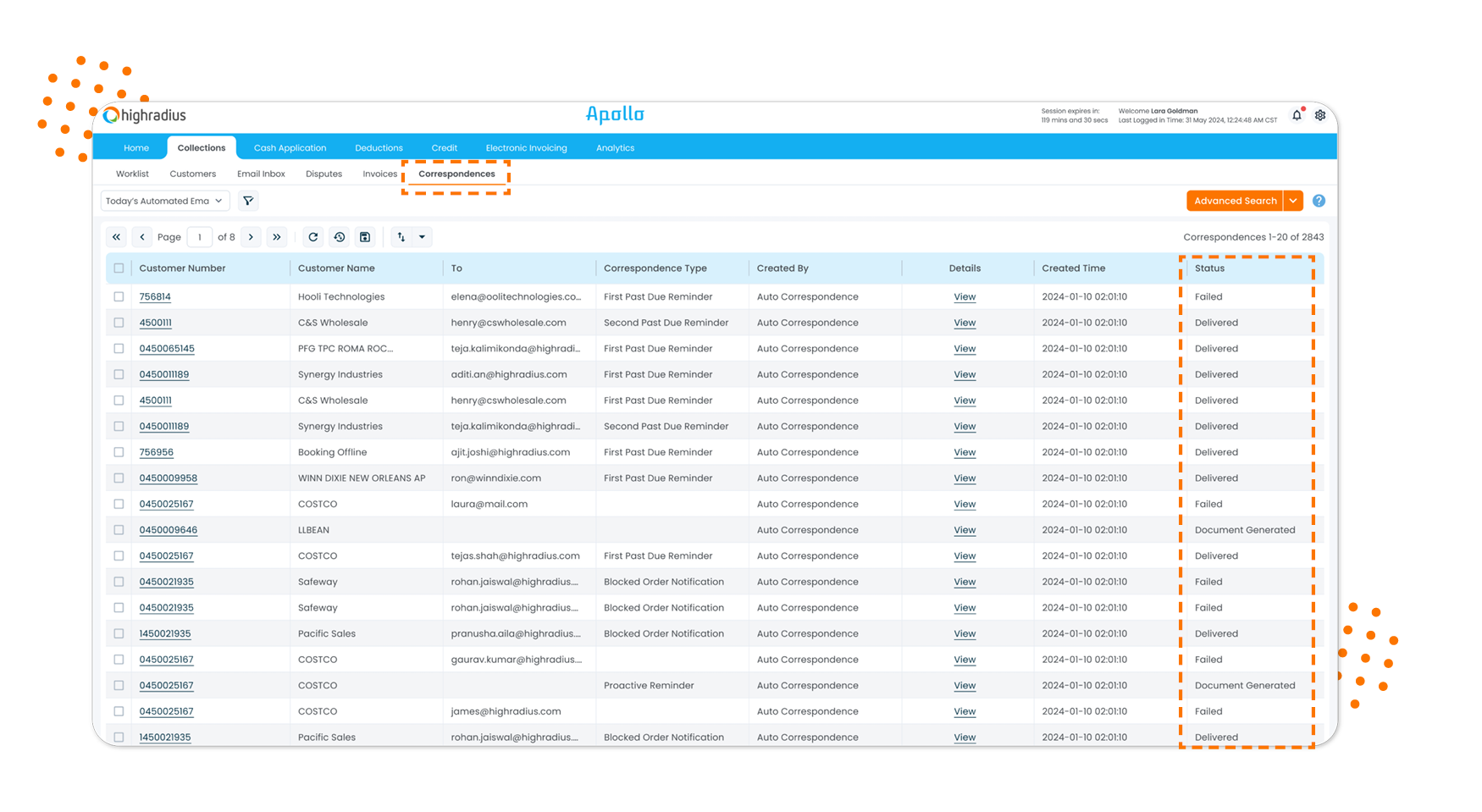Viewport: 1482px width, 812px height.
Task: Select checkbox for LLBEAN row
Action: pyautogui.click(x=119, y=530)
